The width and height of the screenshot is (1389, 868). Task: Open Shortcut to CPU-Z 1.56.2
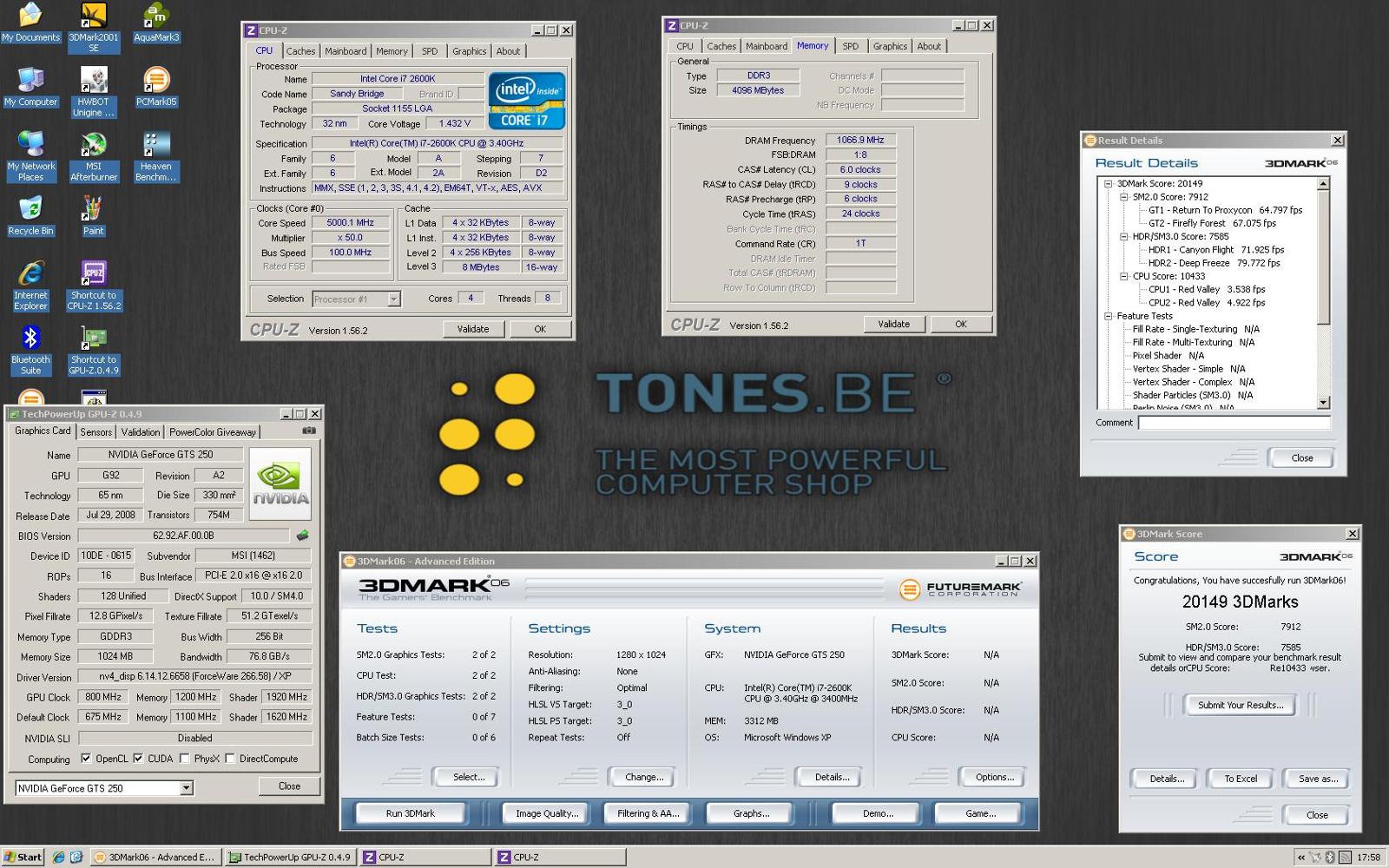94,286
